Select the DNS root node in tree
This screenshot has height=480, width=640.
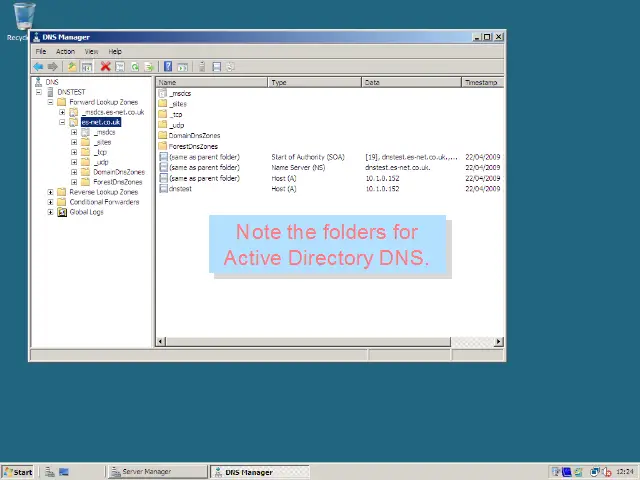pos(52,82)
